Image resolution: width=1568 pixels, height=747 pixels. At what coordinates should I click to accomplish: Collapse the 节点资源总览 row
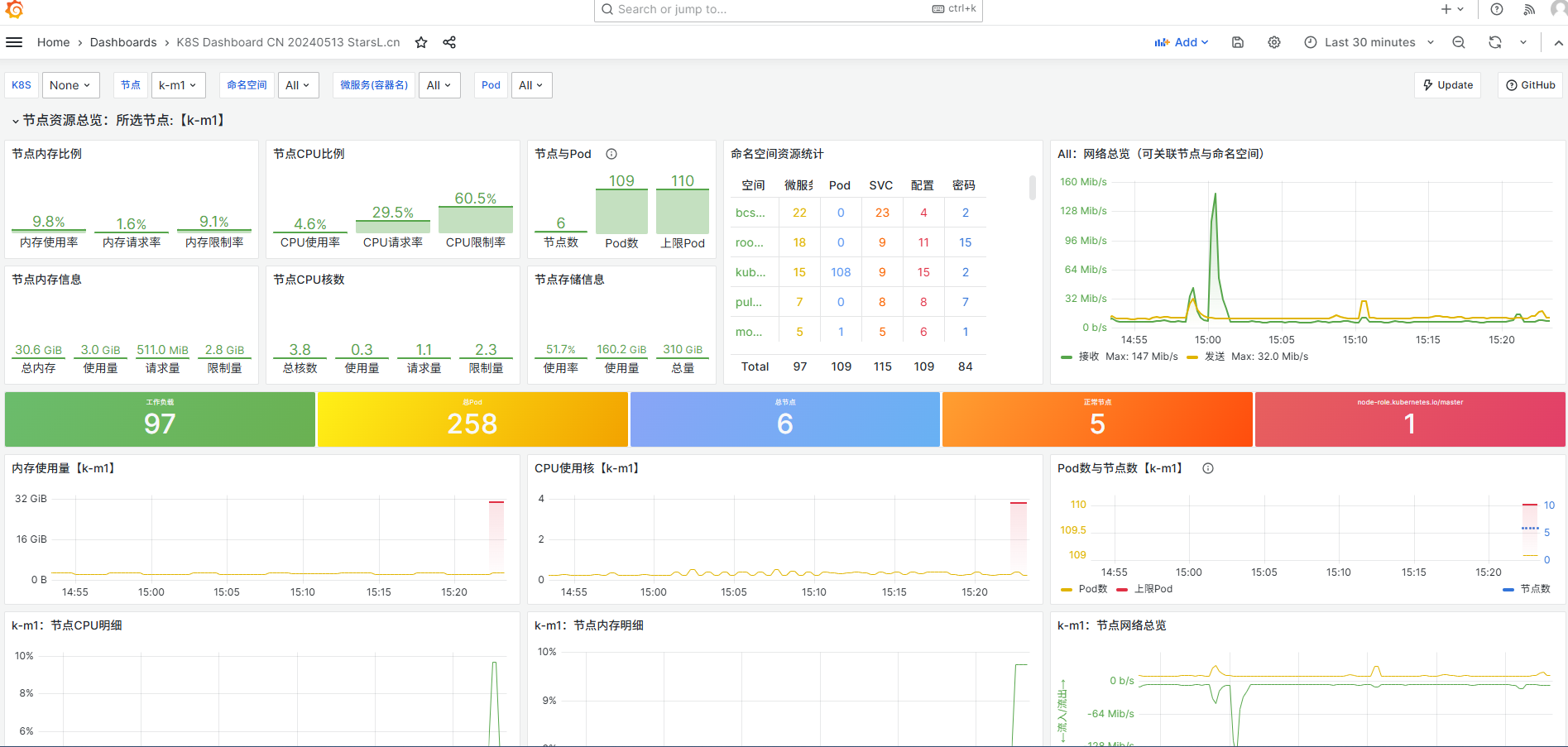[118, 121]
